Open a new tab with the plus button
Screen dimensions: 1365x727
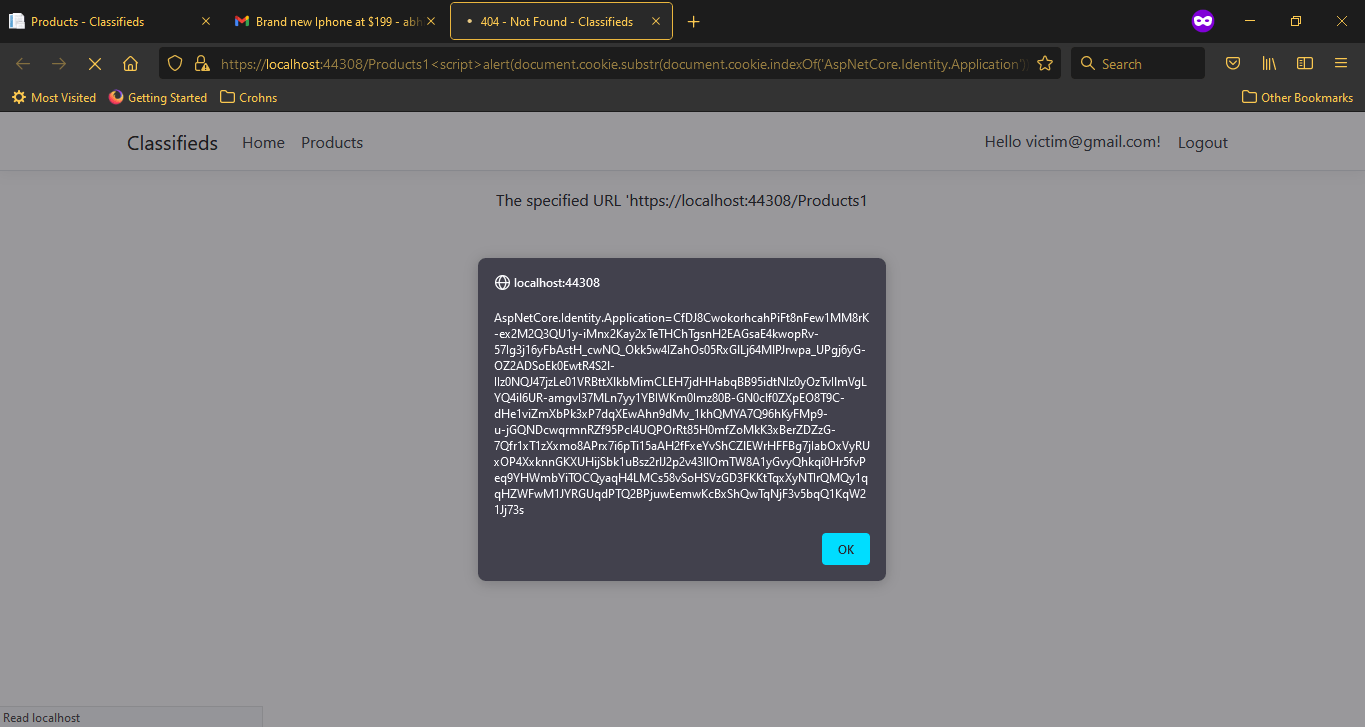pos(694,20)
